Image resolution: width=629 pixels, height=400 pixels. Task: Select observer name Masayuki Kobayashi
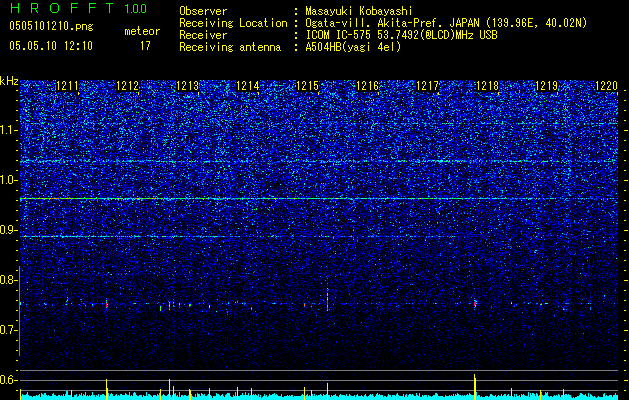(359, 11)
